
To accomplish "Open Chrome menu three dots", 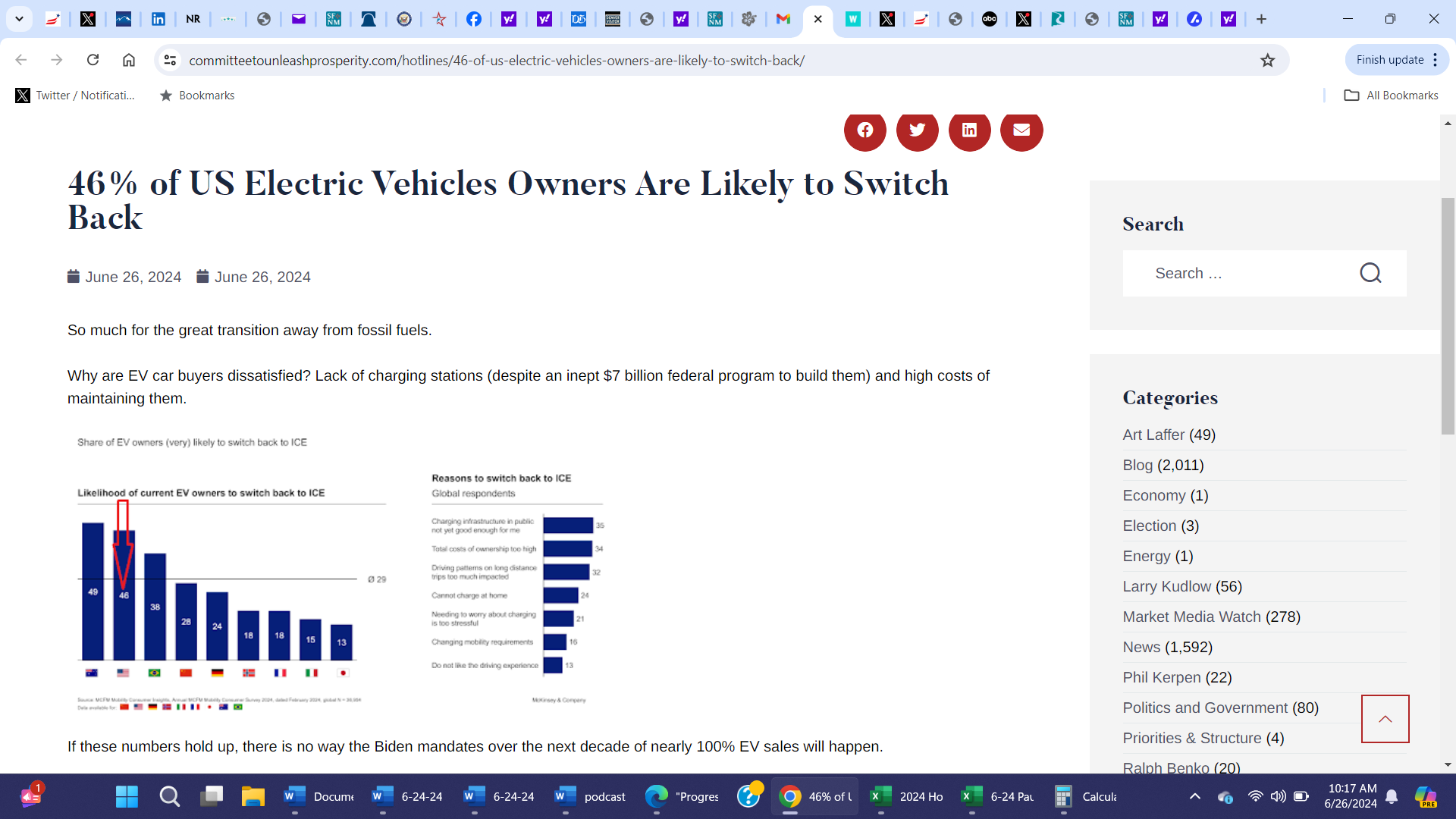I will click(1436, 60).
